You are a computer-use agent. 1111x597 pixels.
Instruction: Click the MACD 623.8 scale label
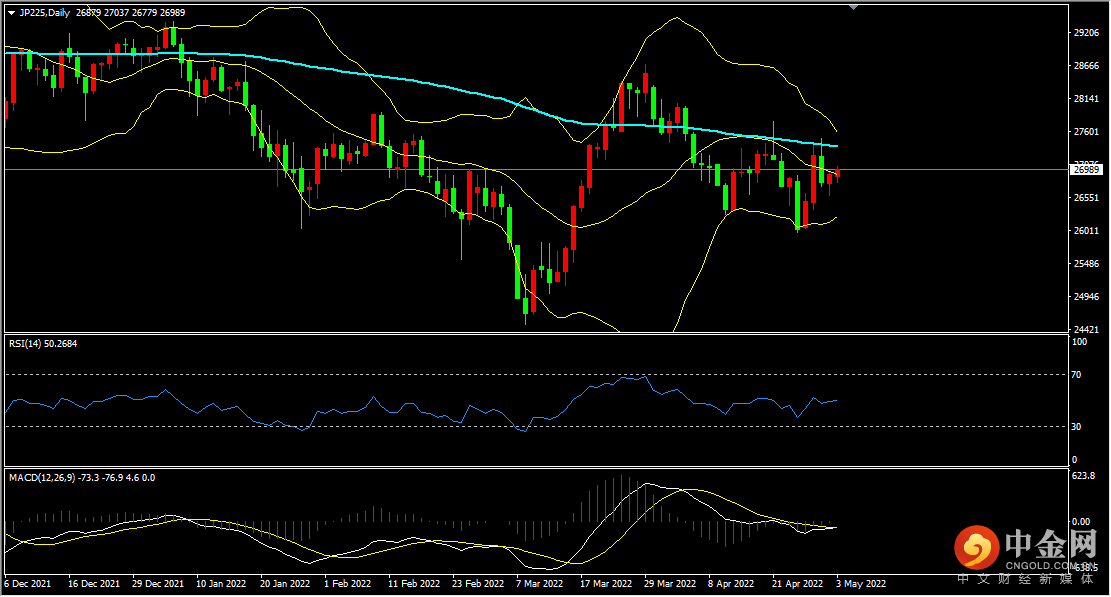(x=1083, y=476)
